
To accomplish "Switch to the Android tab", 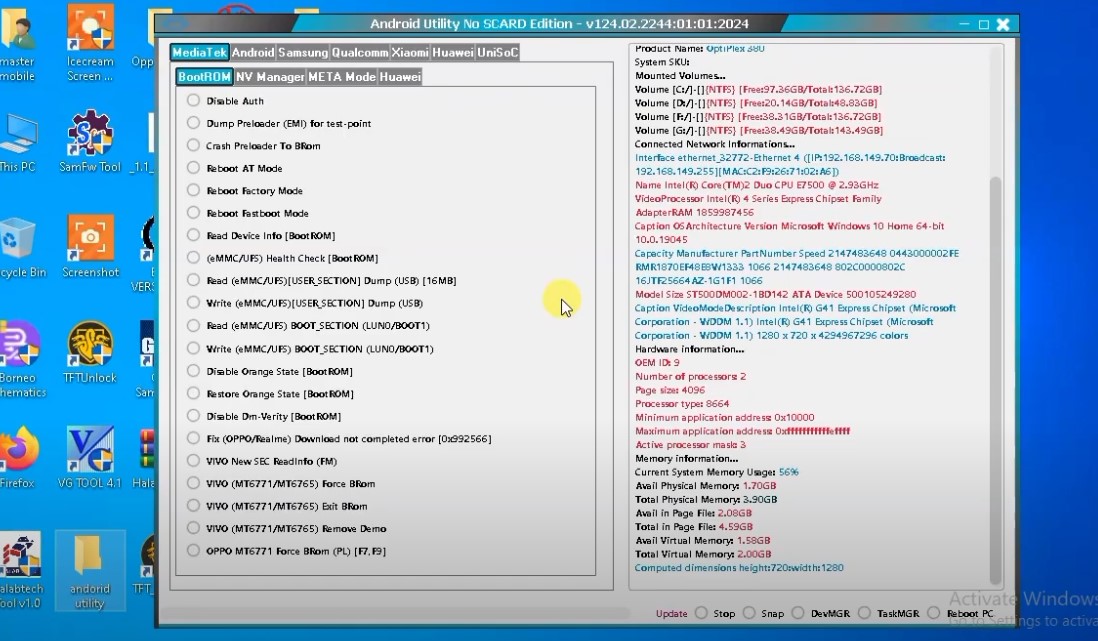I will click(253, 52).
